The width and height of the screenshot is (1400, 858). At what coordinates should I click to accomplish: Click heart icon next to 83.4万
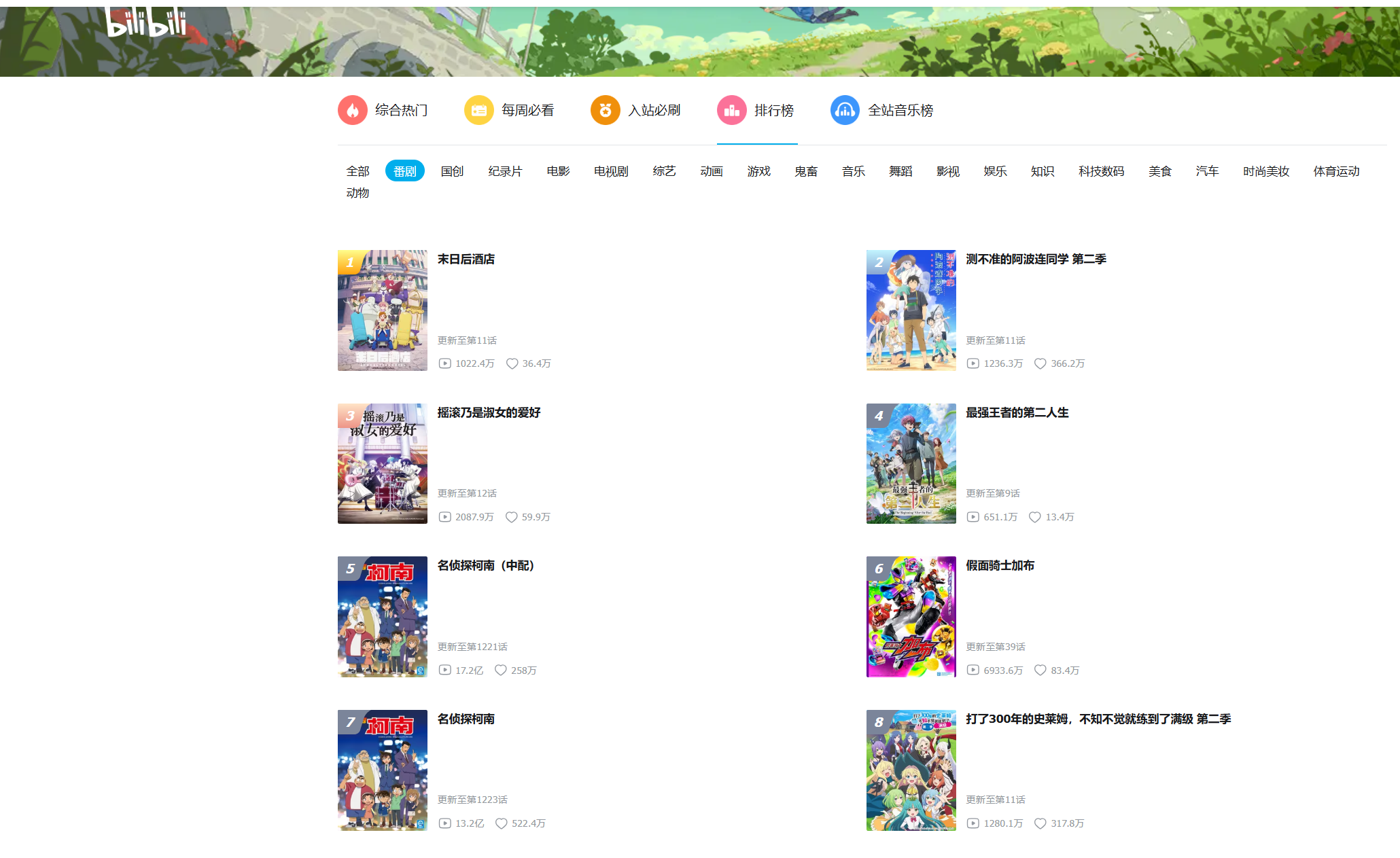point(1040,670)
